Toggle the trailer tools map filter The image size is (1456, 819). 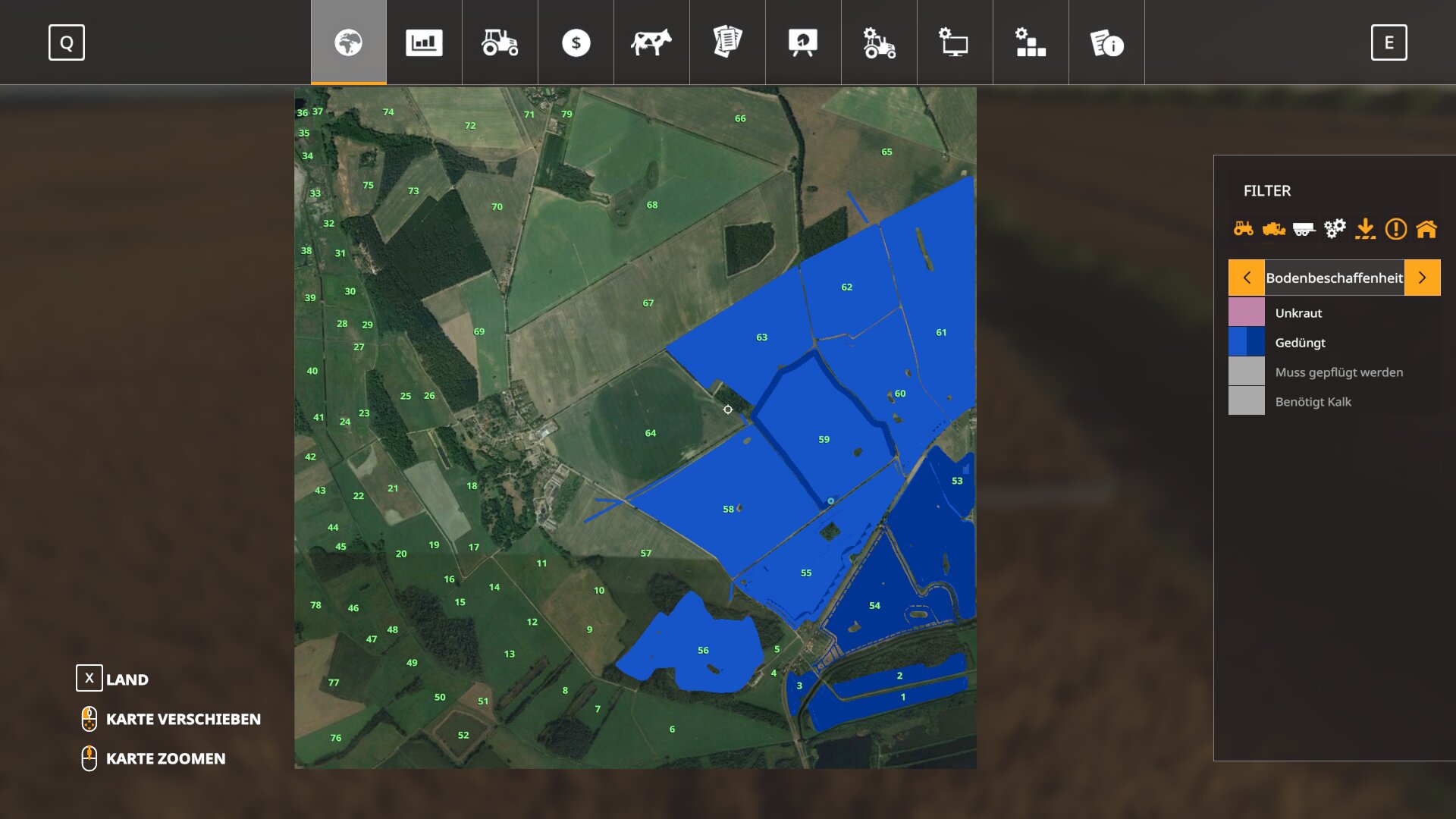(1304, 228)
